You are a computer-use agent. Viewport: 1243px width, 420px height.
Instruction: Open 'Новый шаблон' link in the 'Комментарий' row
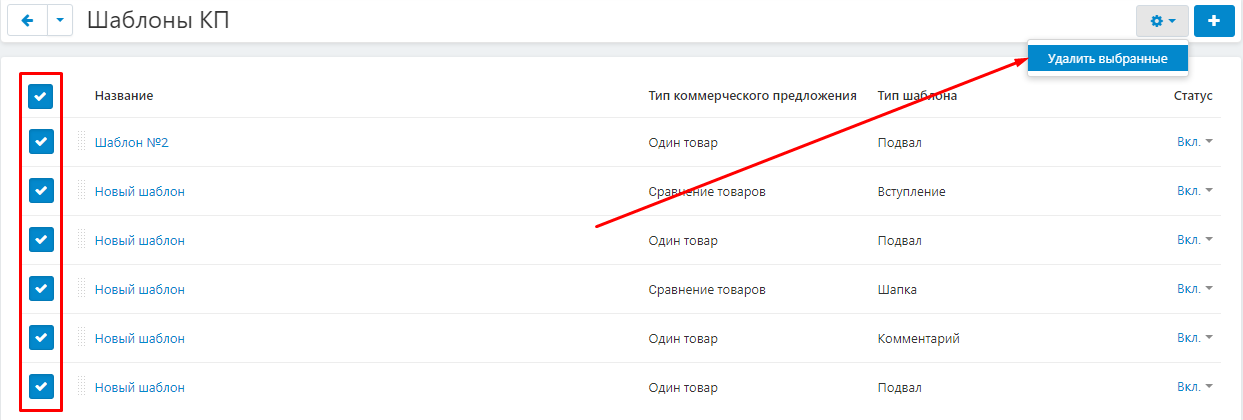[140, 338]
